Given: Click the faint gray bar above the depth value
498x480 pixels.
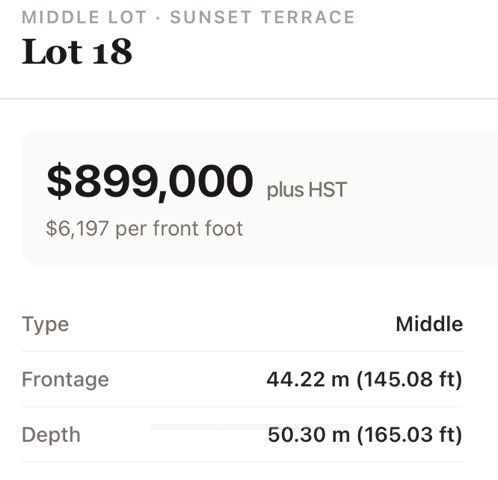Looking at the screenshot, I should click(x=250, y=427).
